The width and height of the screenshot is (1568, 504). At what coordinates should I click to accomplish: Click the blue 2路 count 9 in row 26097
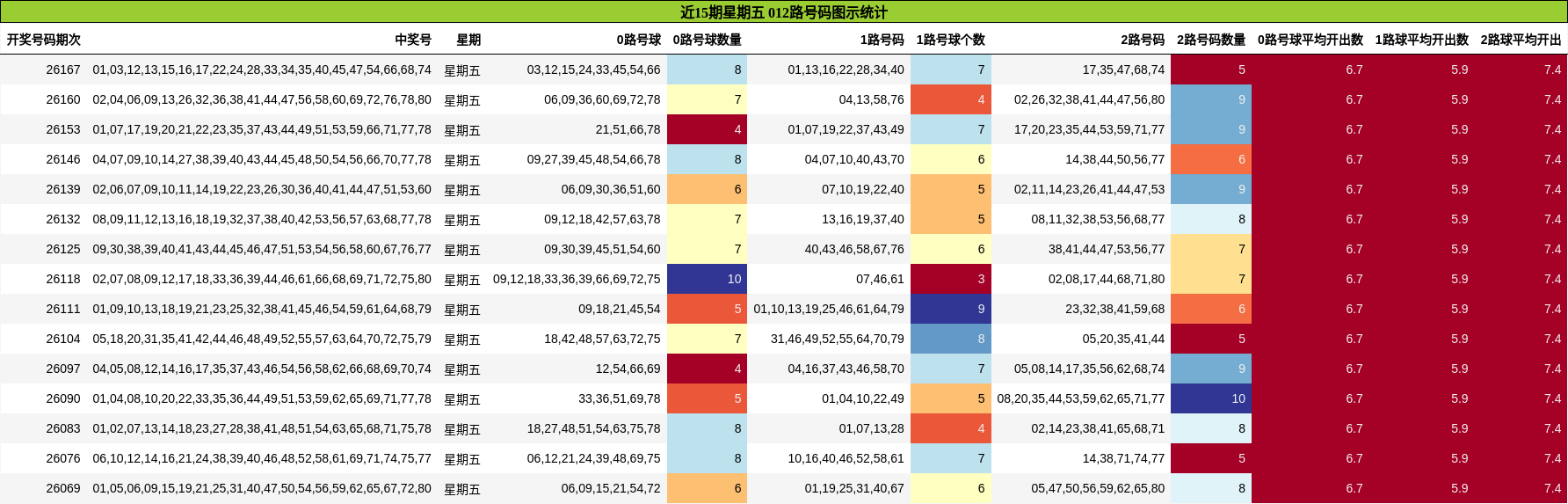point(1211,369)
